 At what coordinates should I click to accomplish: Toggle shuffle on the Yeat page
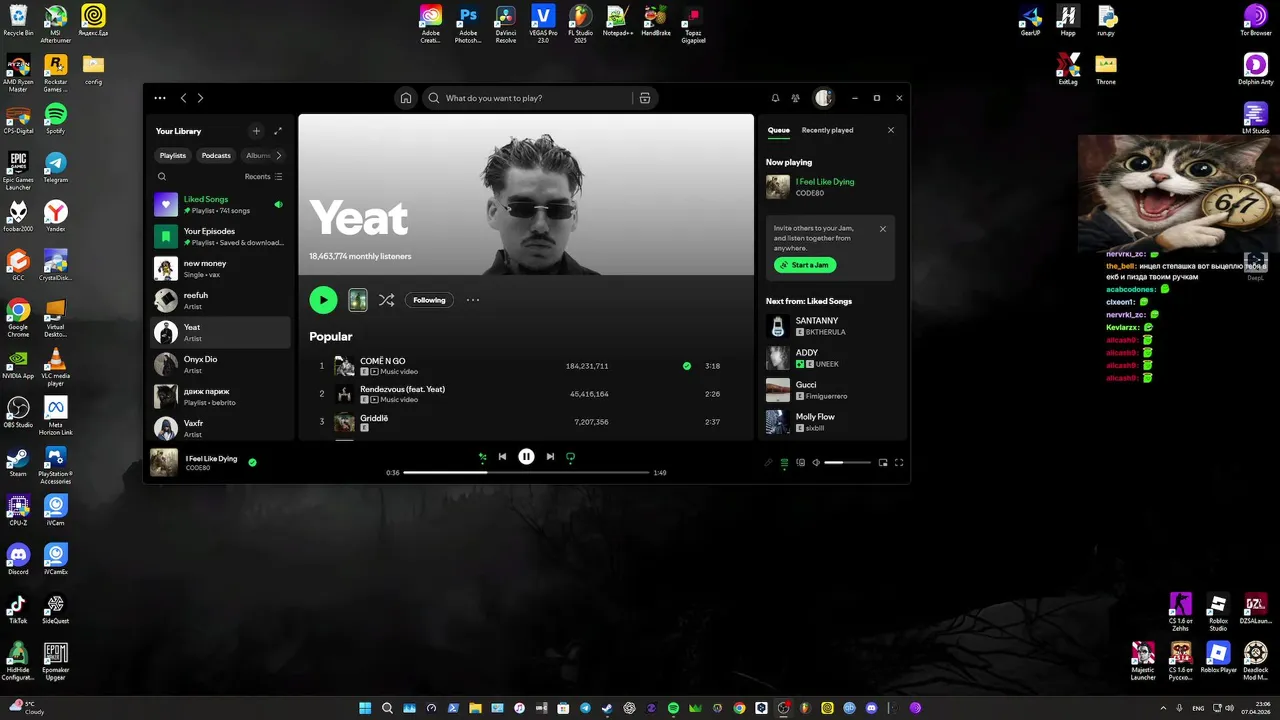coord(386,300)
